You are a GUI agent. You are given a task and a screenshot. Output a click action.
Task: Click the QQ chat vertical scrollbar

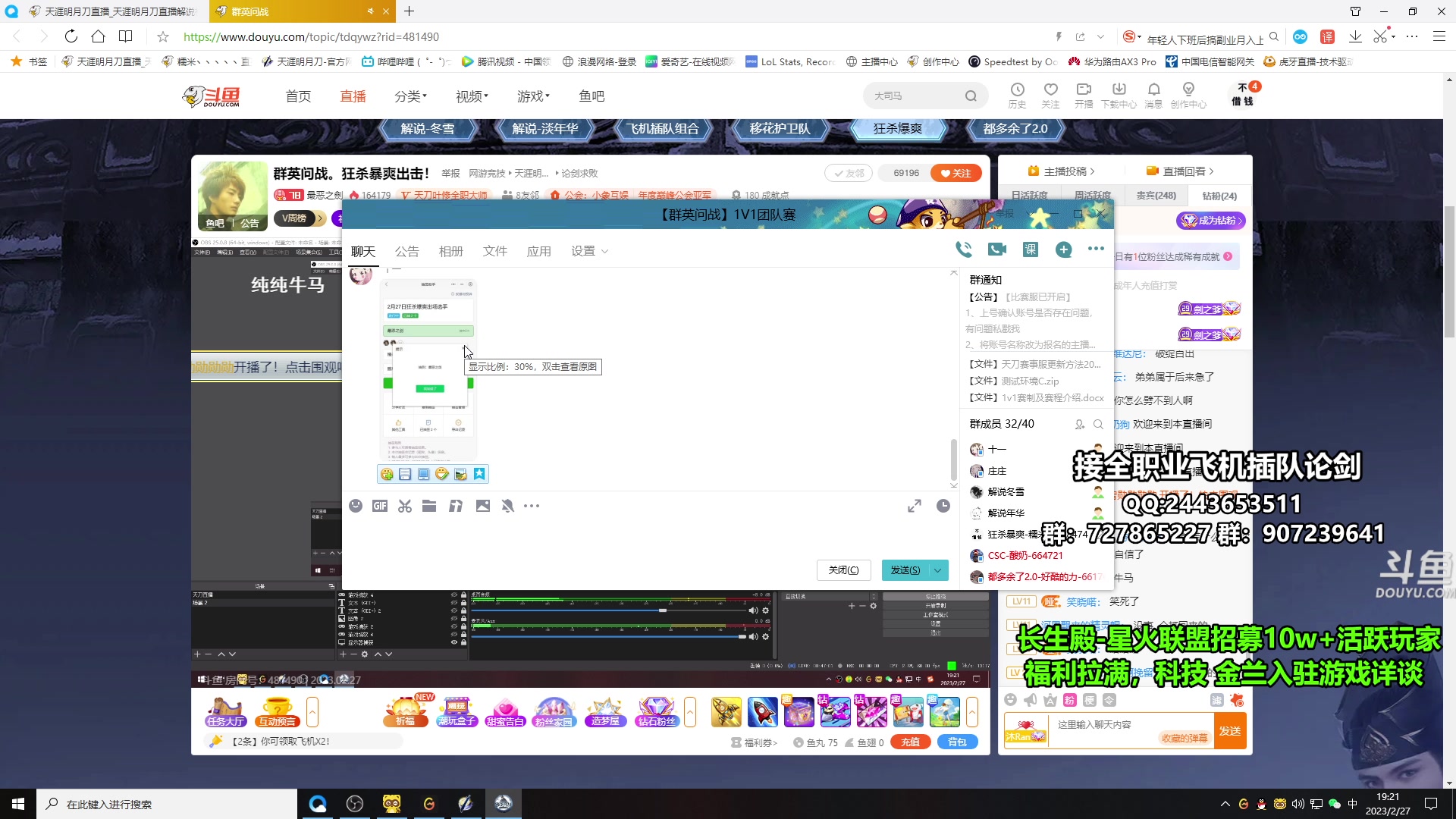pos(953,459)
